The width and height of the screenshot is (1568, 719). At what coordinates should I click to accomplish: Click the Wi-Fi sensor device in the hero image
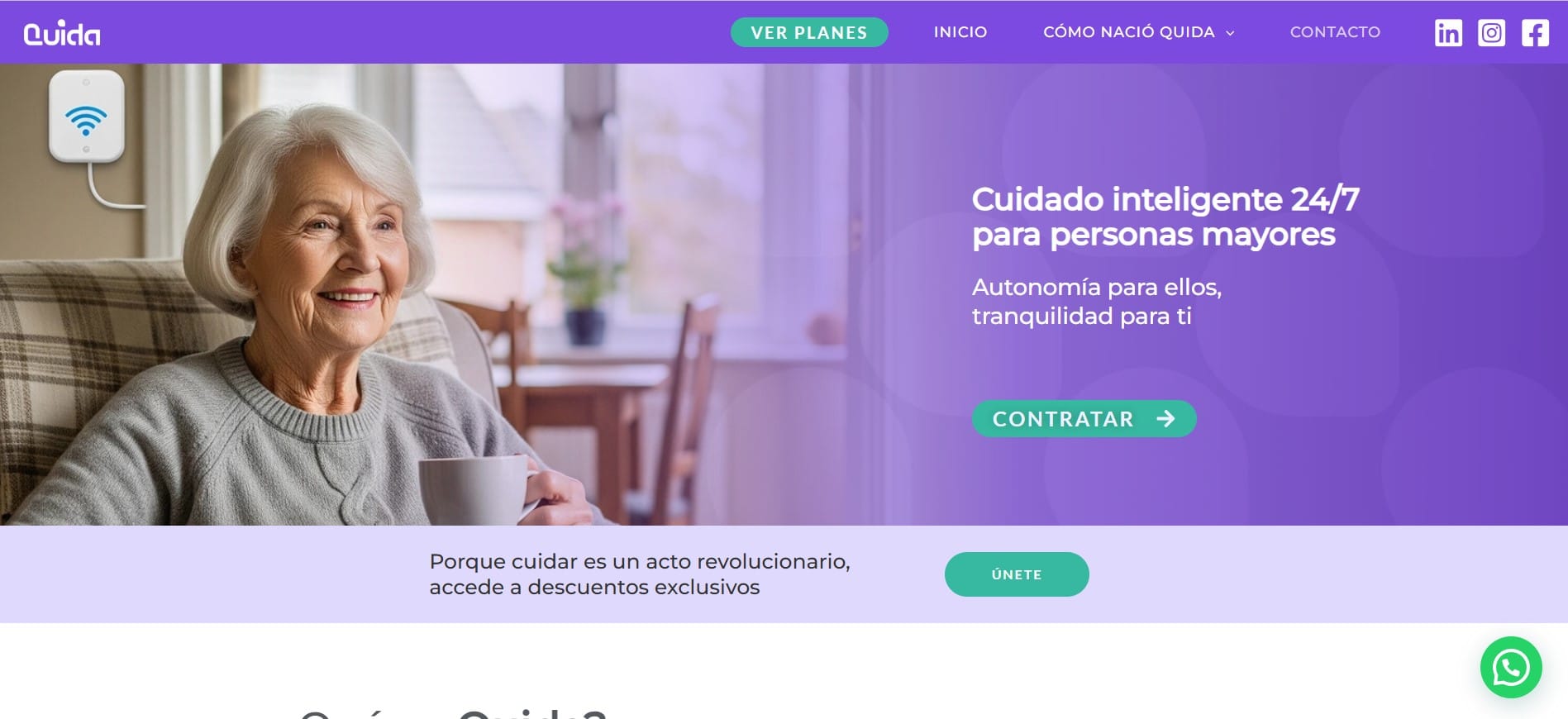tap(86, 117)
